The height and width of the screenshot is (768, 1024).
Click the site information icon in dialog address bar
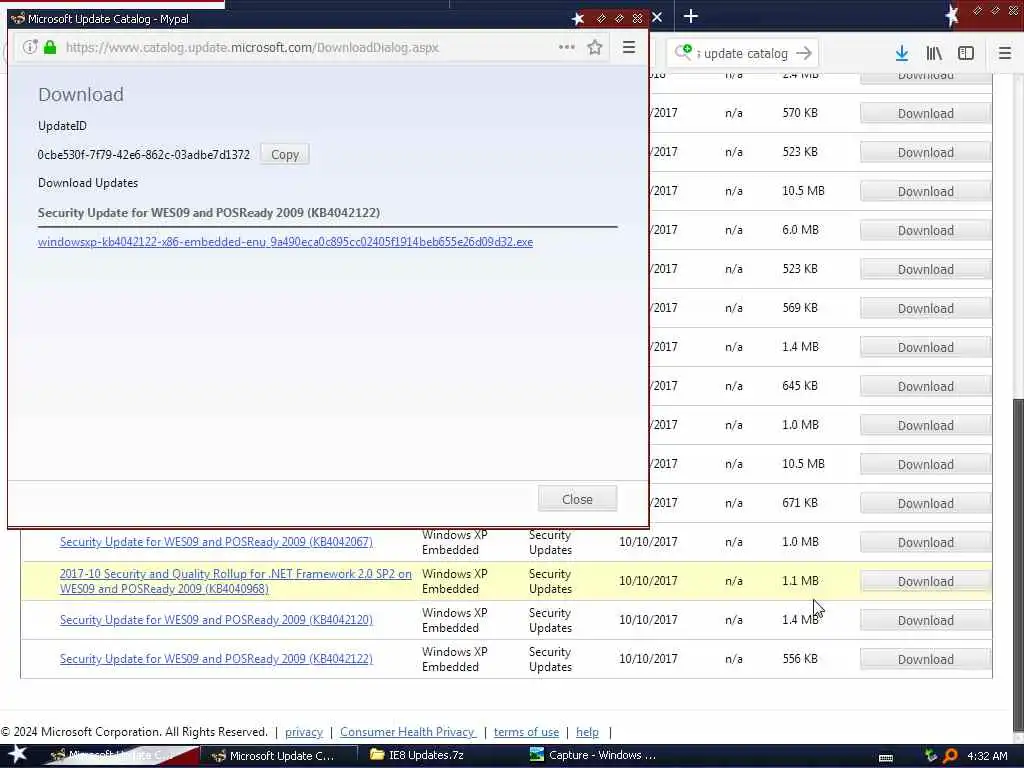[30, 47]
